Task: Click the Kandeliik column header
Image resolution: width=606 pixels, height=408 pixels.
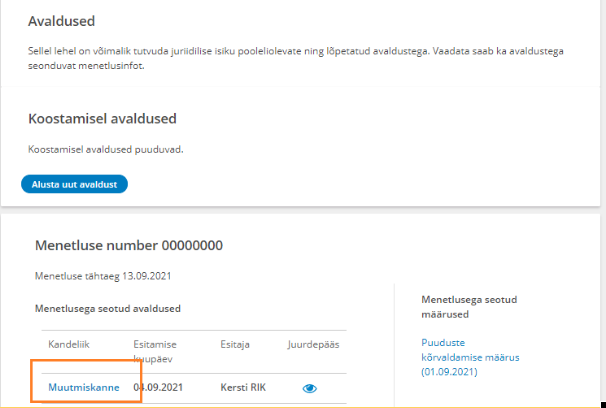Action: (69, 344)
